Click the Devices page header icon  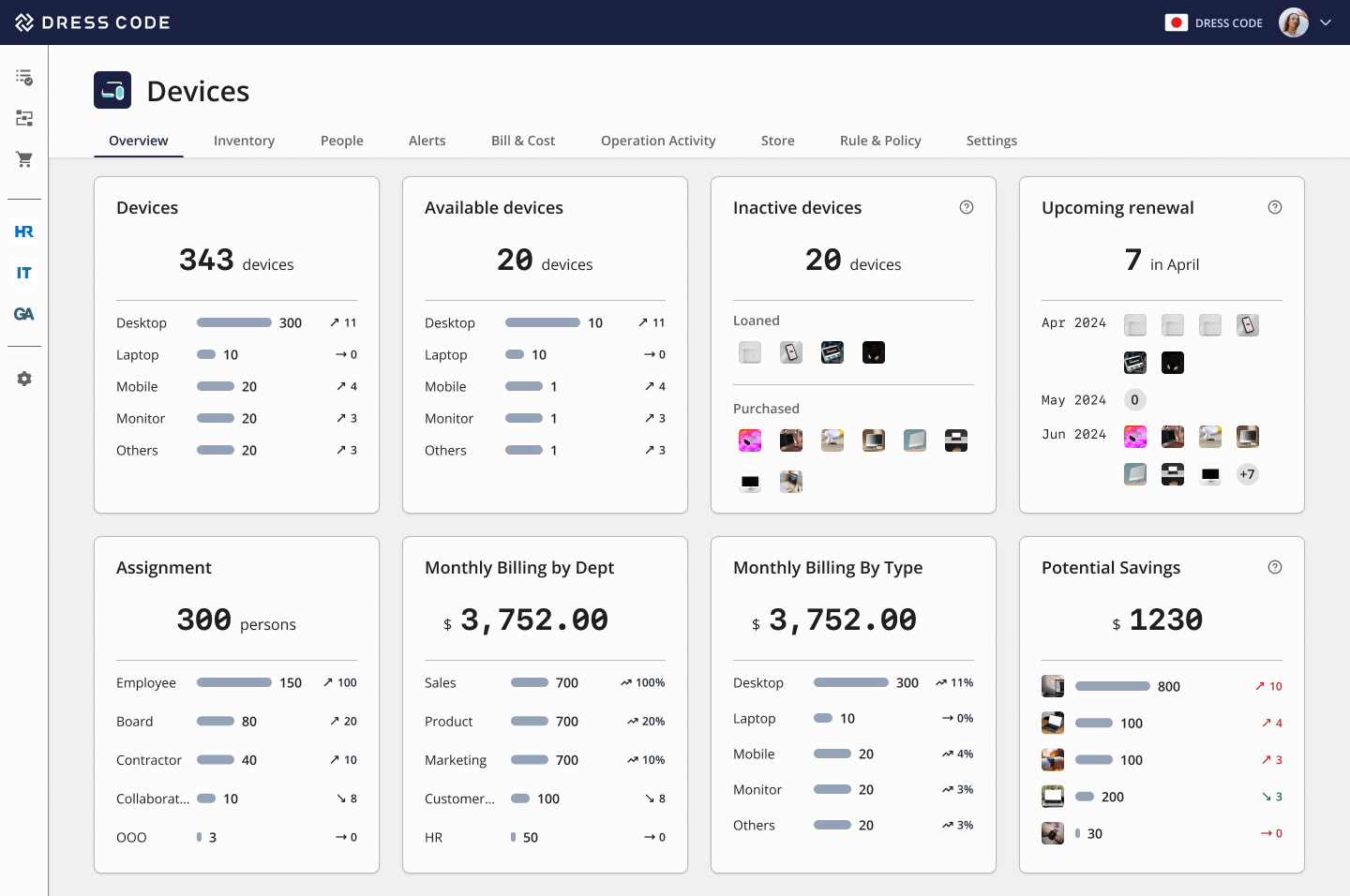click(x=112, y=90)
